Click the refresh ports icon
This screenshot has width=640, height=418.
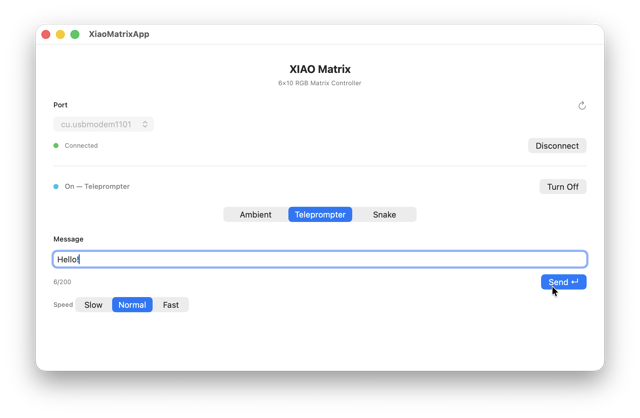(582, 106)
